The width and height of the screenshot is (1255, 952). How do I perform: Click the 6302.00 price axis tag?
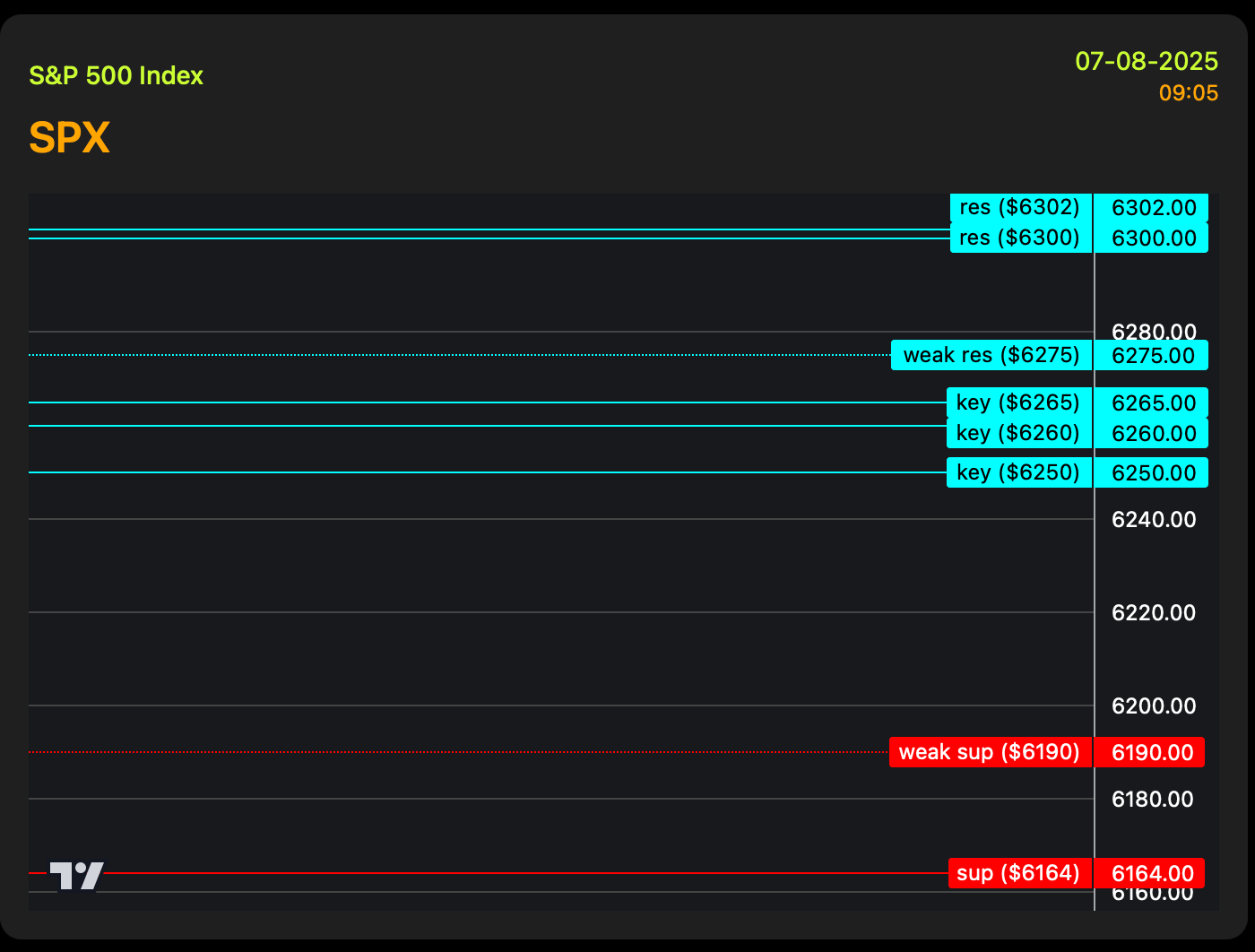(1152, 208)
